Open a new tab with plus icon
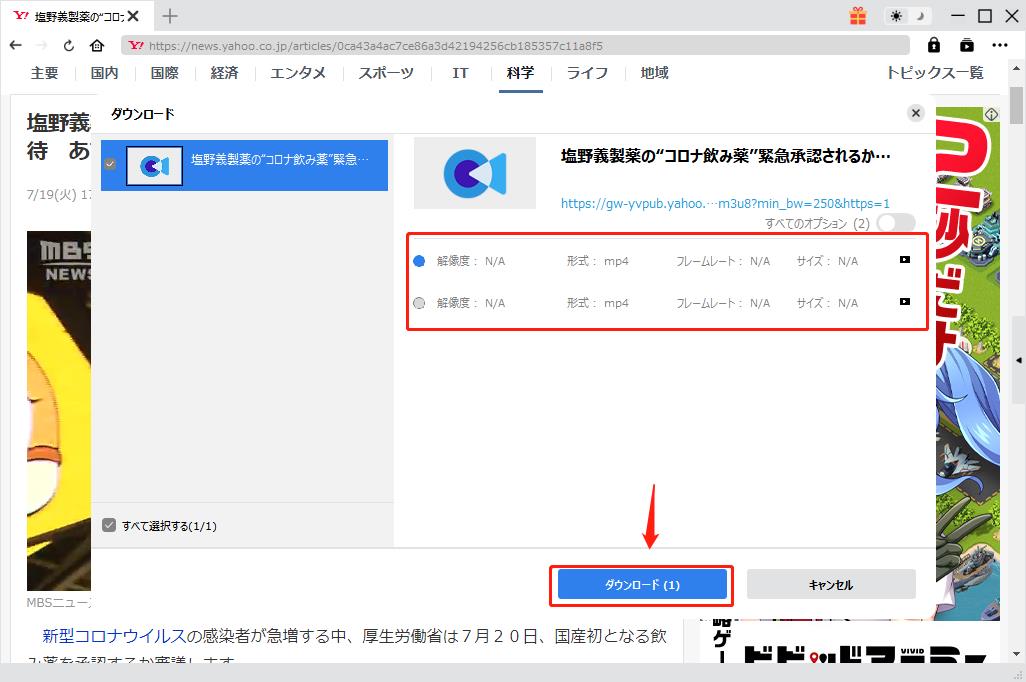The width and height of the screenshot is (1026, 682). pyautogui.click(x=169, y=16)
